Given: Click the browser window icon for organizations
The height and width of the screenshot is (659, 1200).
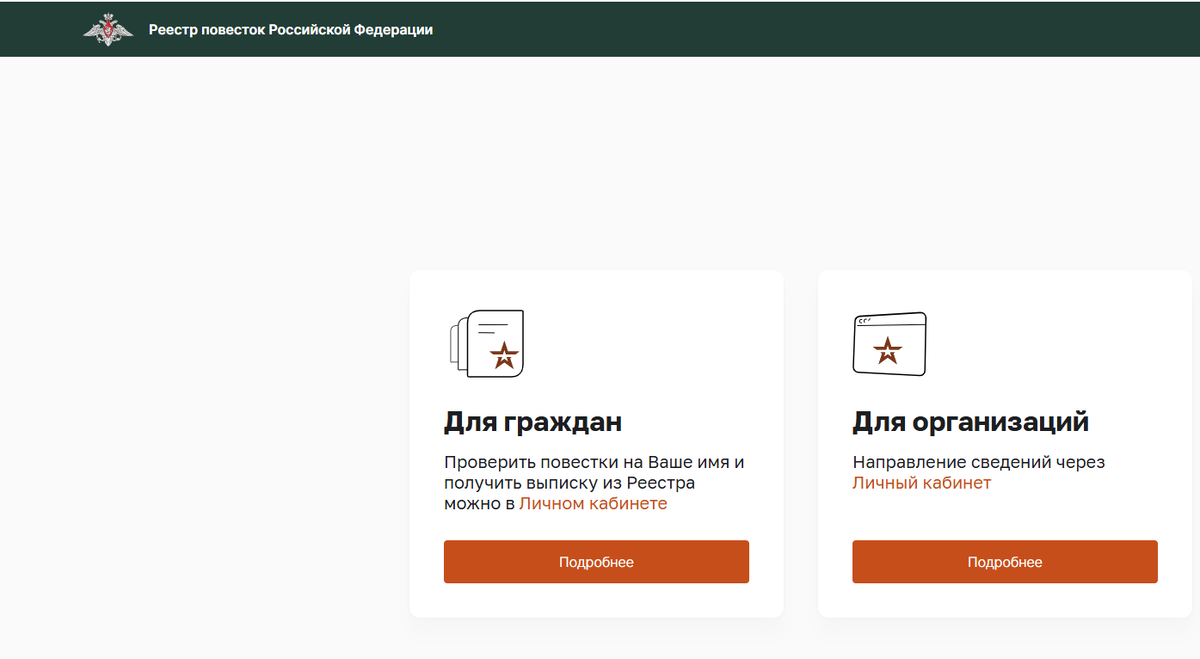Looking at the screenshot, I should 889,344.
